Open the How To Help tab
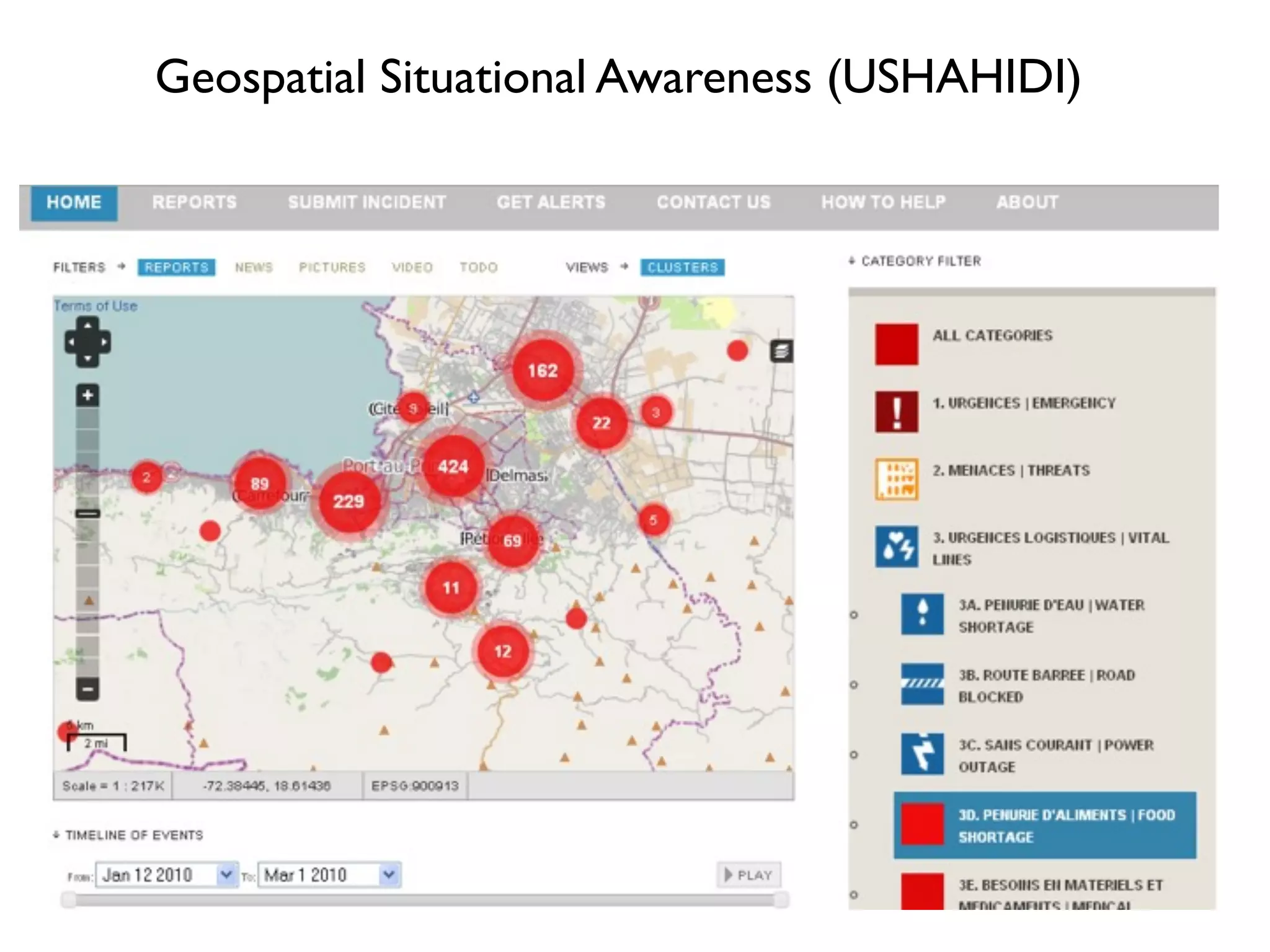The image size is (1270, 952). pos(883,203)
